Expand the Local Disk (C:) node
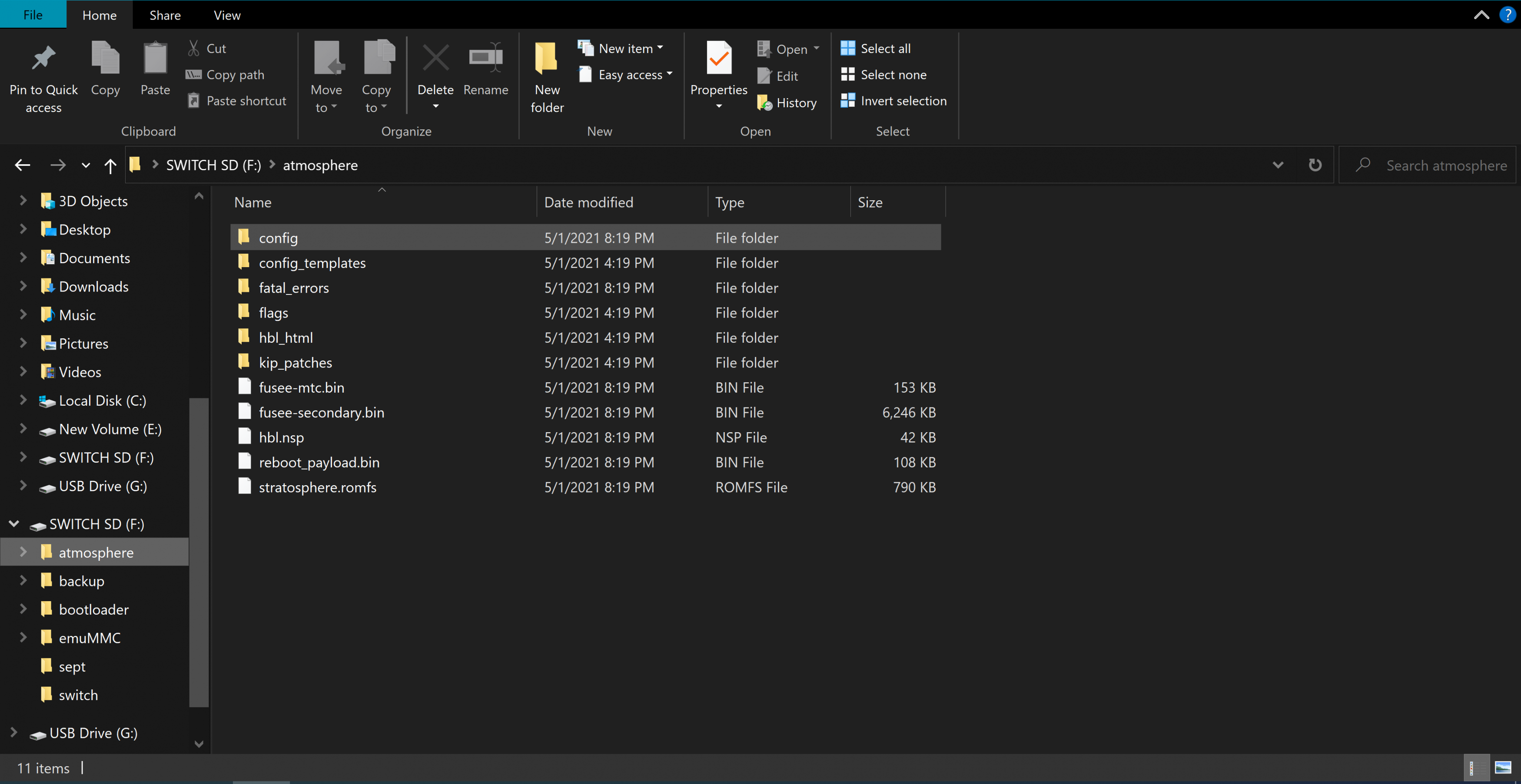1521x784 pixels. coord(23,400)
